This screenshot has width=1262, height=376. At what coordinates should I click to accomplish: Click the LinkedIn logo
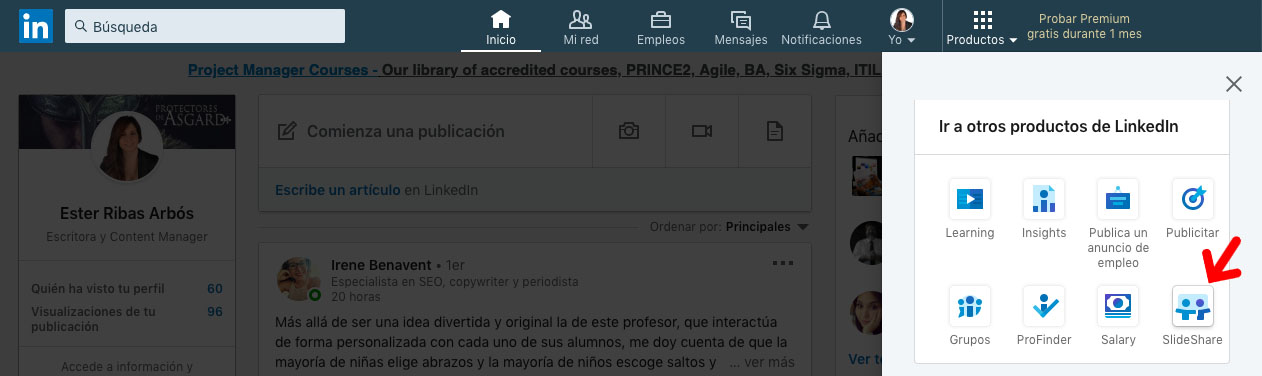(x=36, y=26)
